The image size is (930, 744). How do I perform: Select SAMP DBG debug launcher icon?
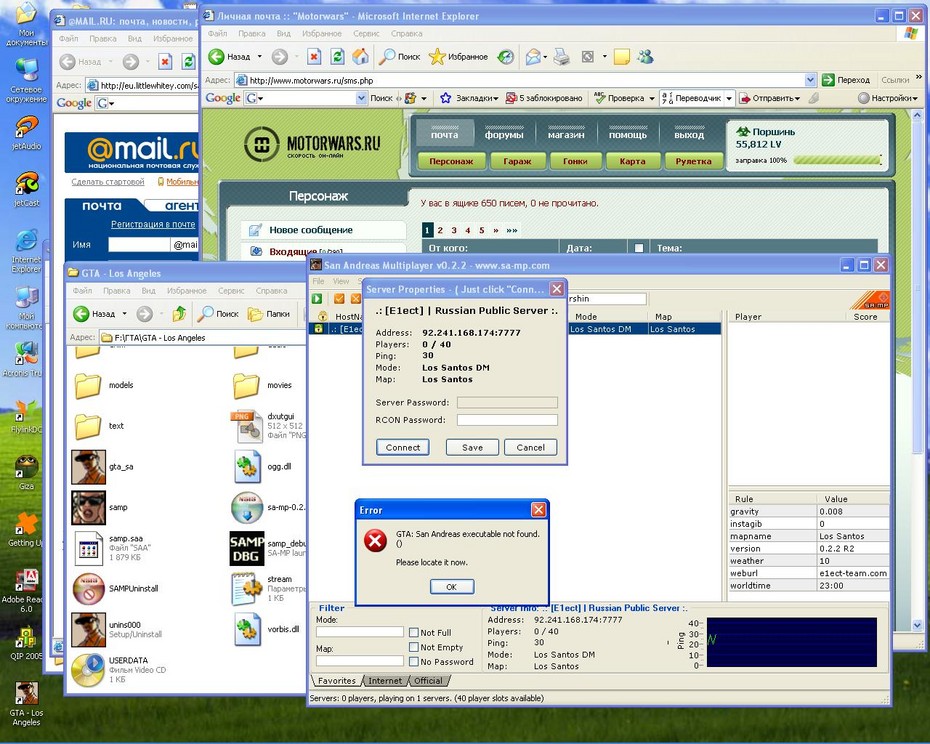247,548
